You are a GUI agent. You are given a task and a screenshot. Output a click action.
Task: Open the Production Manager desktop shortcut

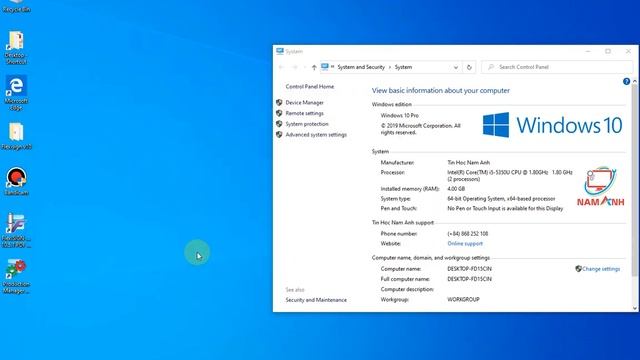pos(16,276)
